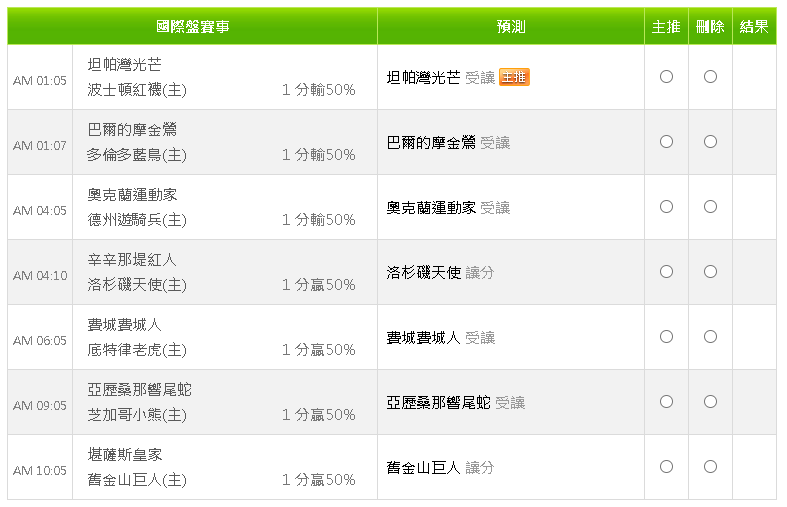787x507 pixels.
Task: Click team name 辛辛那堤紅人
Action: 132,260
